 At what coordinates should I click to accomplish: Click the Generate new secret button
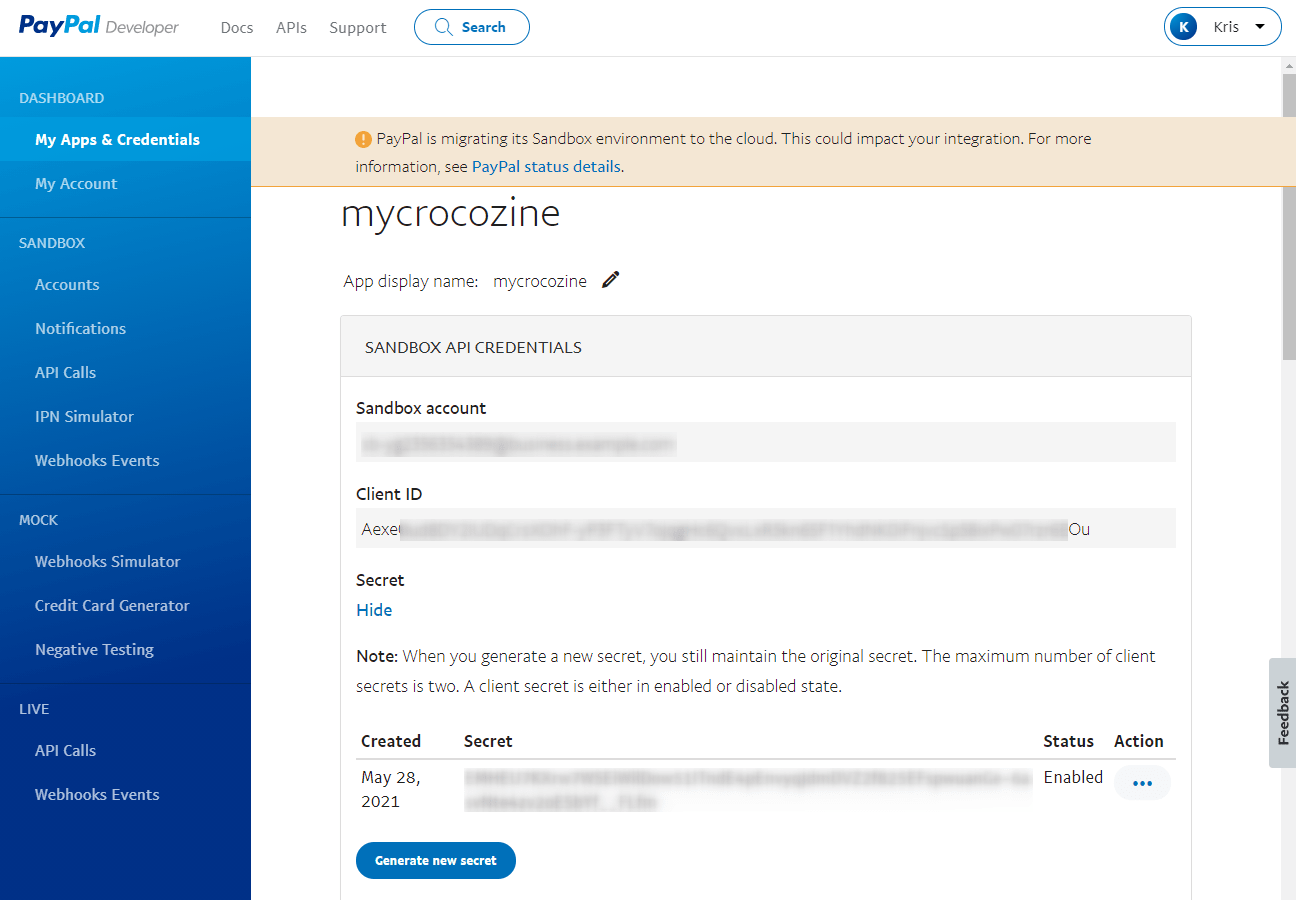pyautogui.click(x=435, y=860)
